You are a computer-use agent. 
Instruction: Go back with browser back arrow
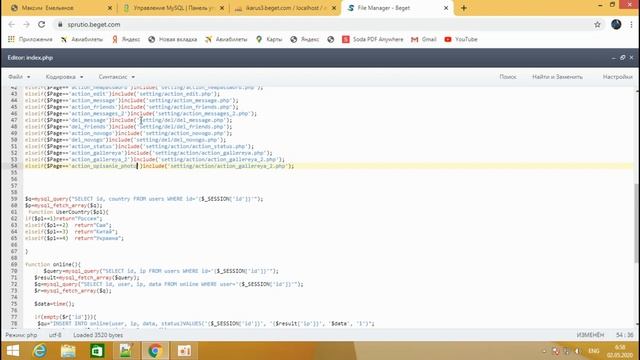11,24
